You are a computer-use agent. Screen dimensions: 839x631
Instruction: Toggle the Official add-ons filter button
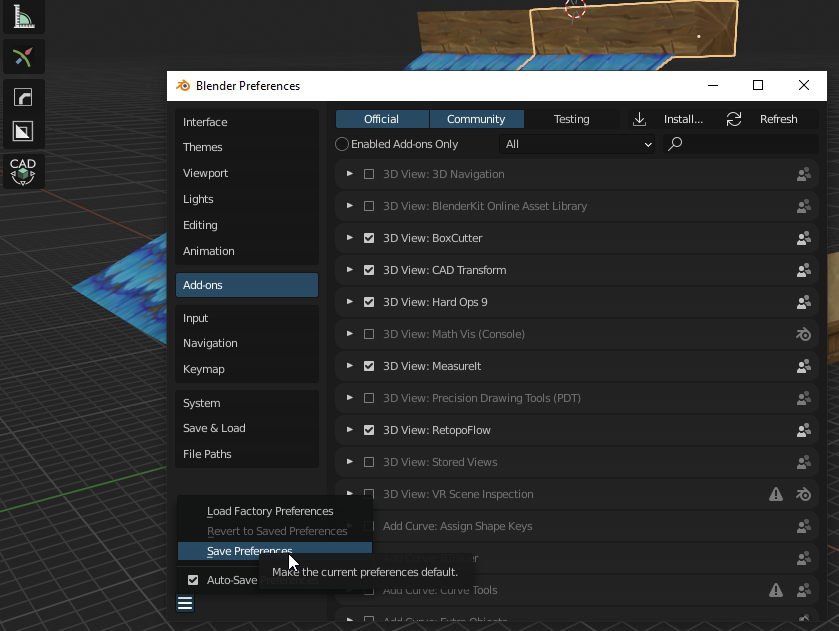point(382,119)
